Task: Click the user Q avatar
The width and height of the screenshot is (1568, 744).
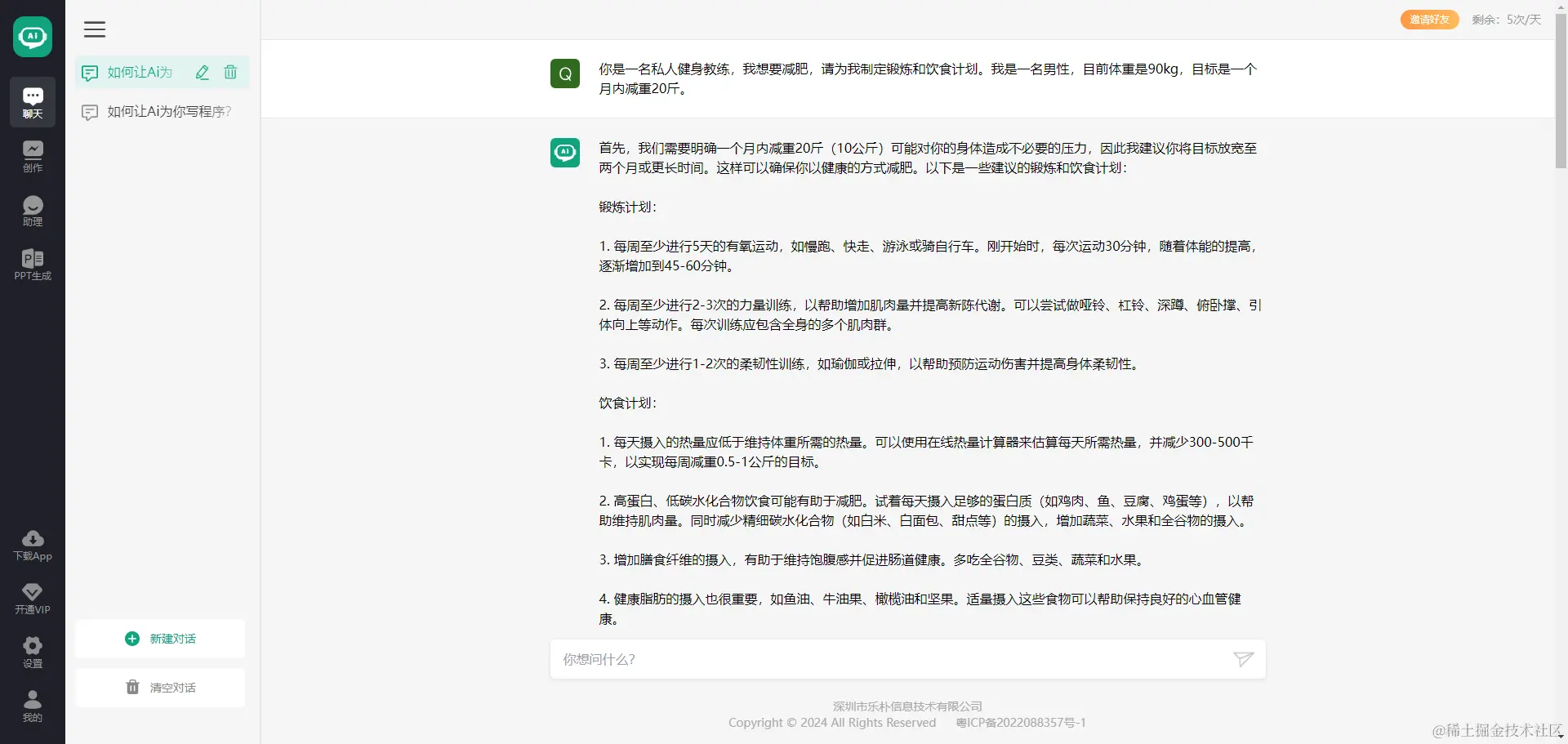Action: pyautogui.click(x=565, y=74)
